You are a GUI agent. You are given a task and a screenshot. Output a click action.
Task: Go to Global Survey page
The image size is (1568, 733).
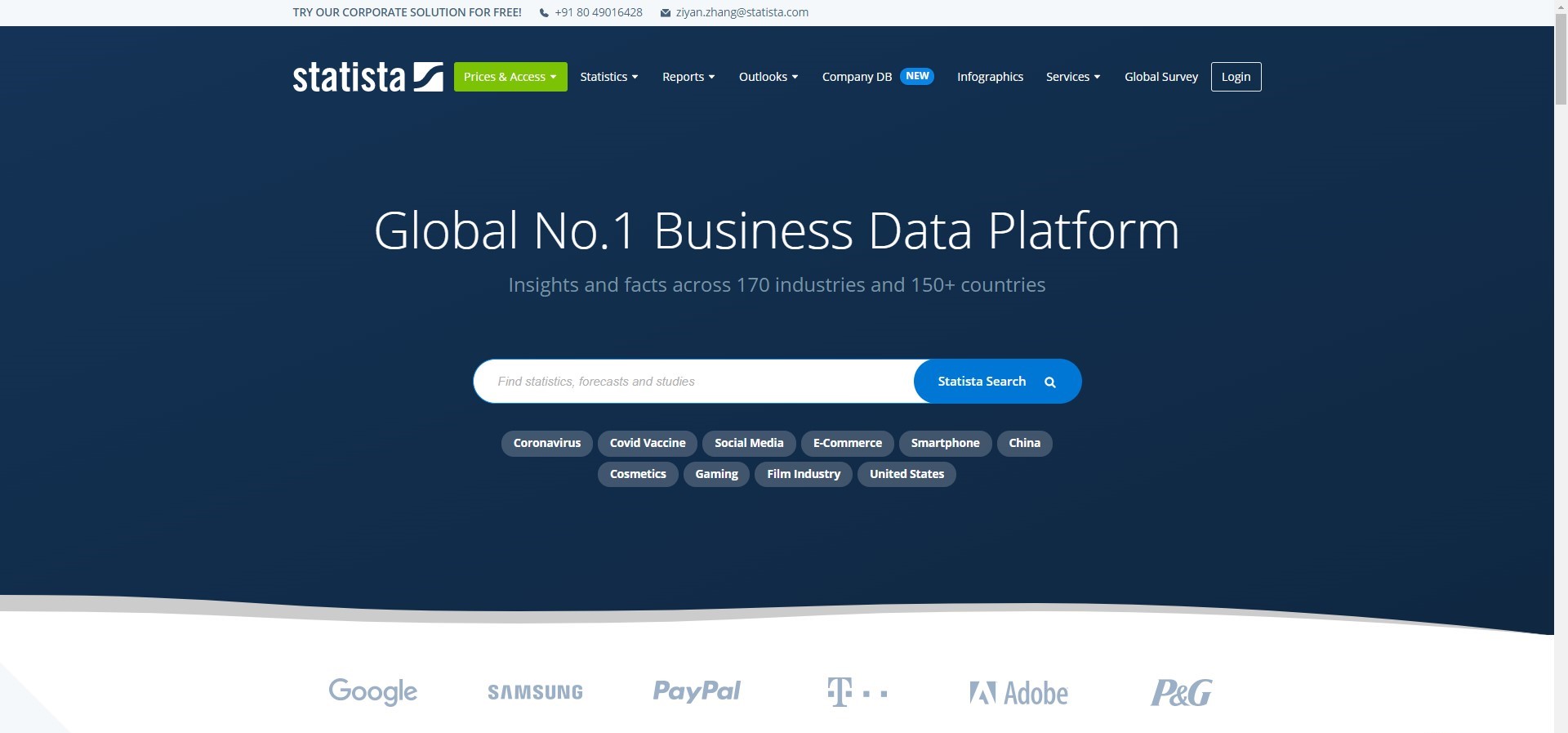pyautogui.click(x=1160, y=77)
